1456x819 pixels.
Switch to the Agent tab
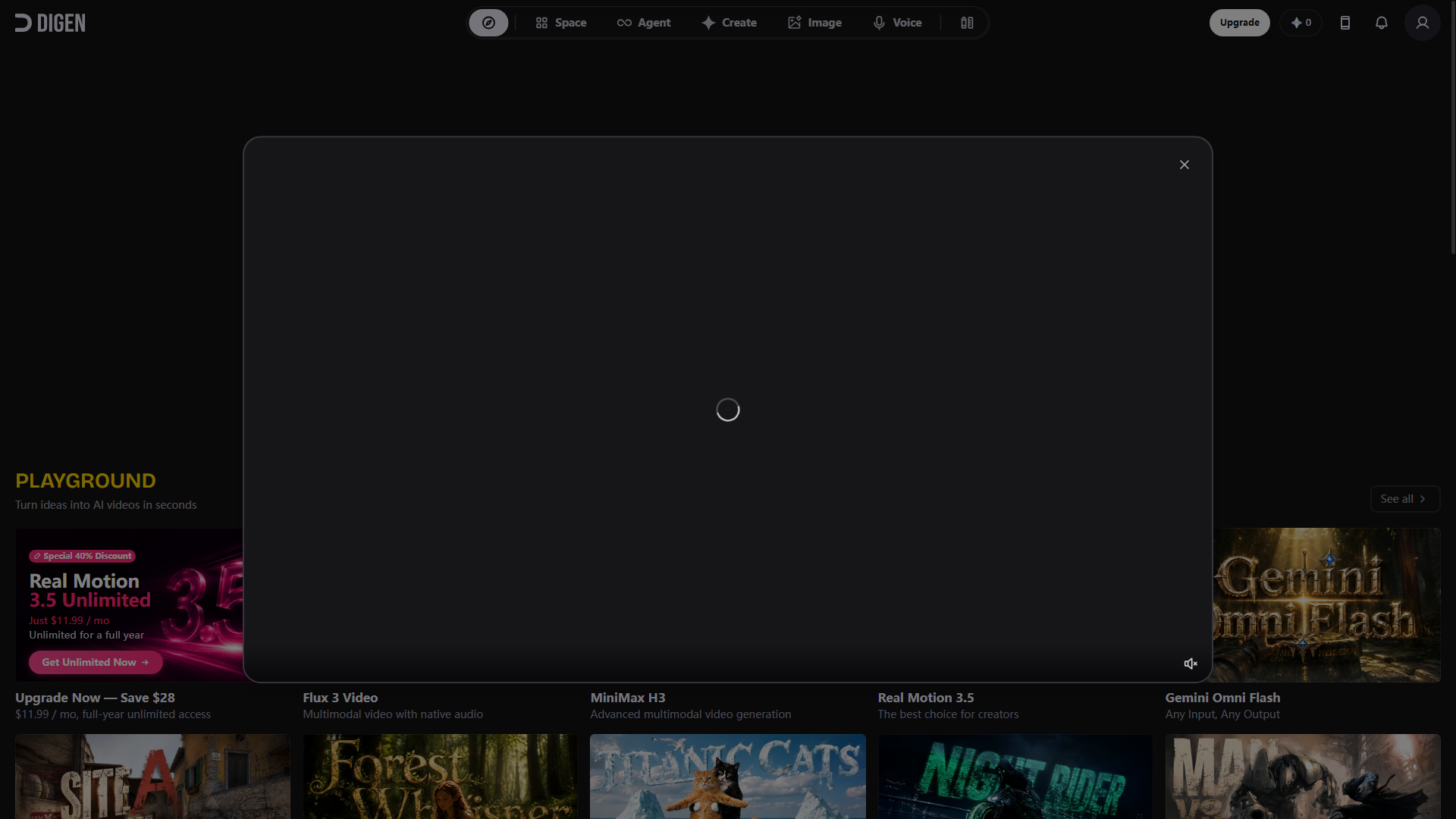pyautogui.click(x=644, y=23)
